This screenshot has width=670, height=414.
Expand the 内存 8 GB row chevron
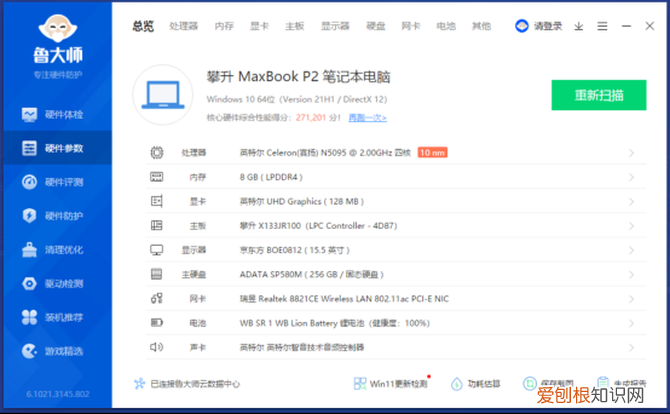pos(631,177)
